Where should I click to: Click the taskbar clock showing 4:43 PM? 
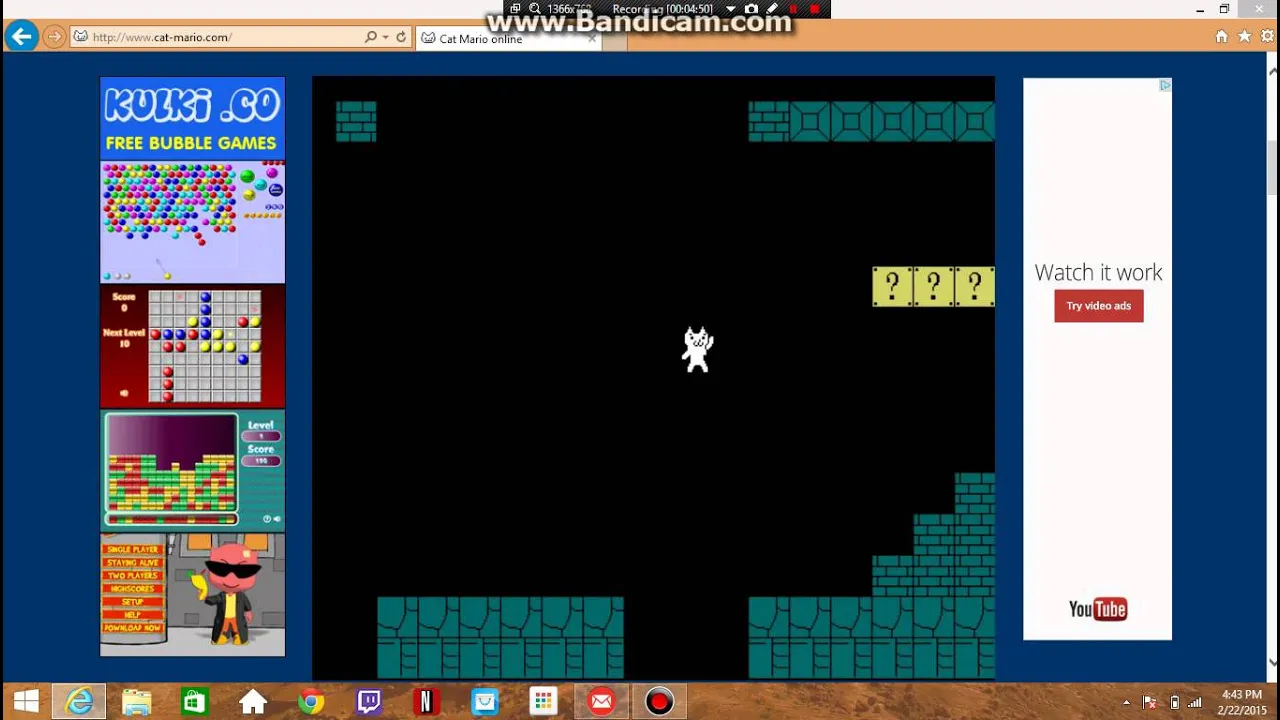pos(1242,702)
